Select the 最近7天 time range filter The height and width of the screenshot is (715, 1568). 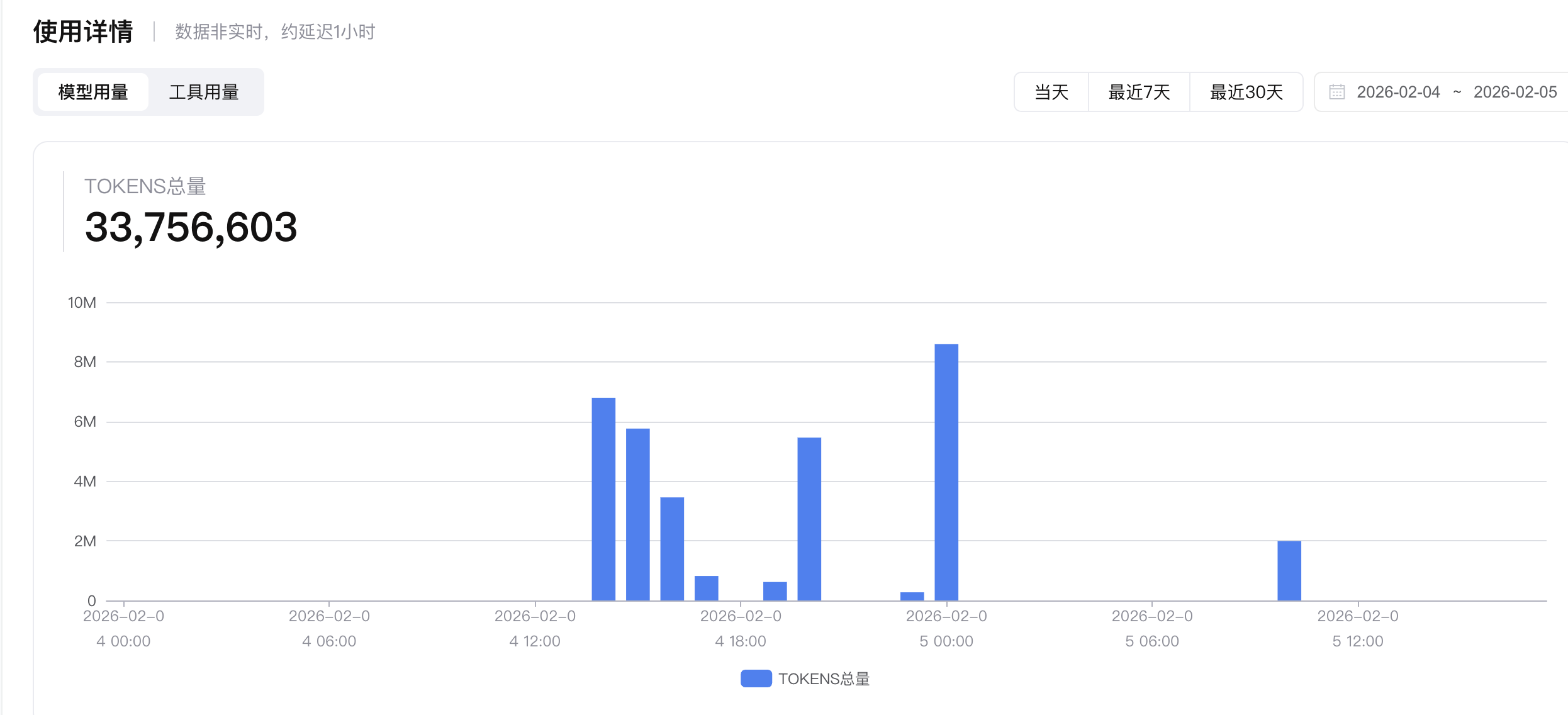click(x=1139, y=92)
